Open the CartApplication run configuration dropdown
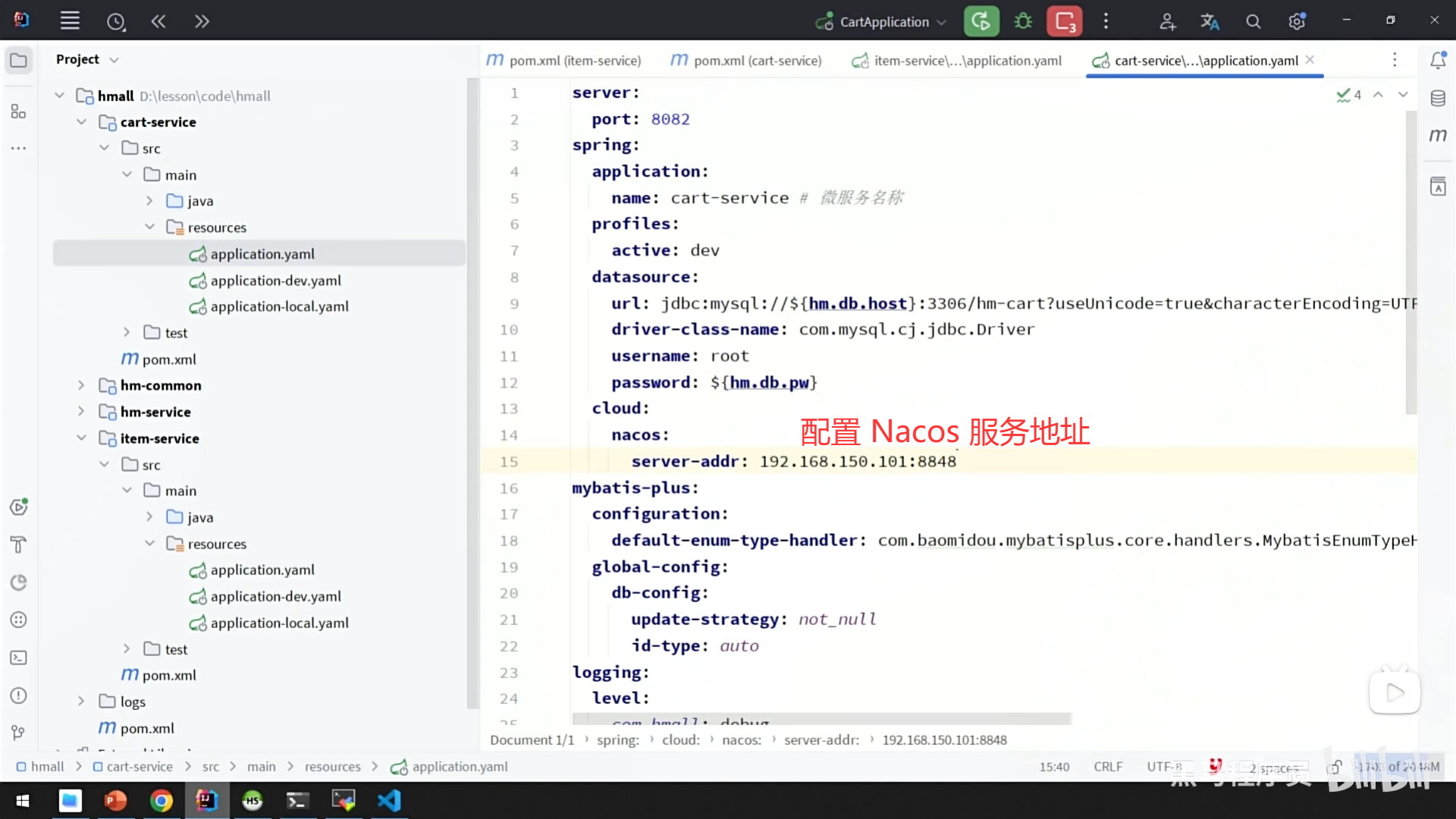1456x819 pixels. (883, 22)
